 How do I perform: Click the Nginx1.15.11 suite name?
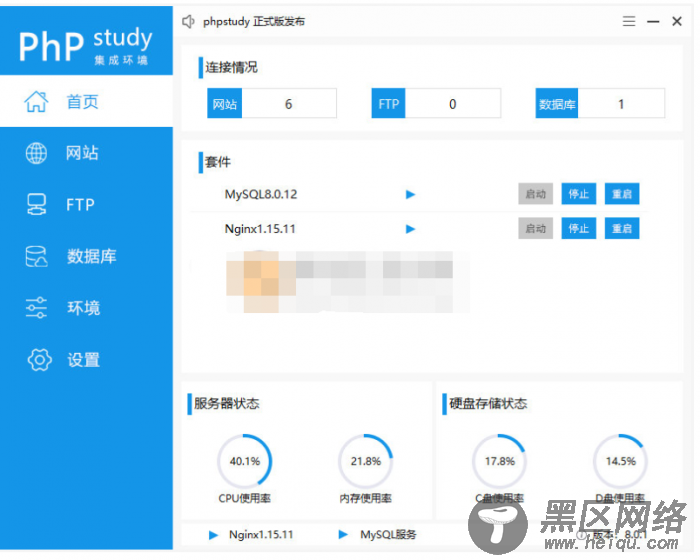[260, 229]
